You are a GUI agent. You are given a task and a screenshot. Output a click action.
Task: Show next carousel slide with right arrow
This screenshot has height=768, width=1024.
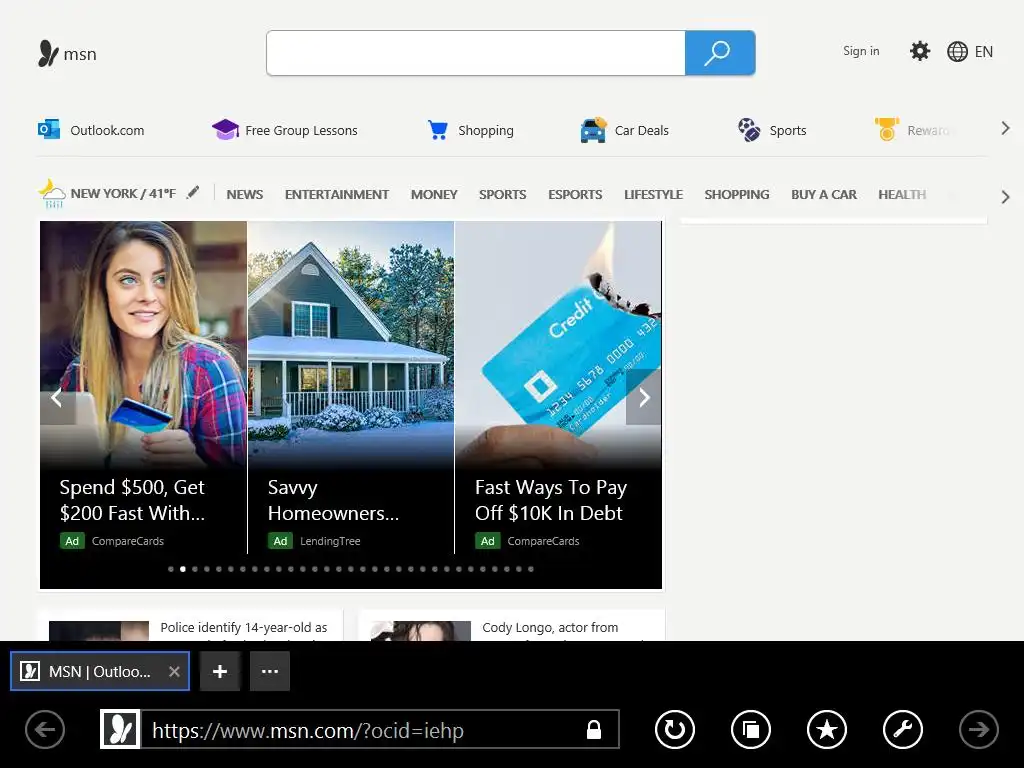(643, 397)
